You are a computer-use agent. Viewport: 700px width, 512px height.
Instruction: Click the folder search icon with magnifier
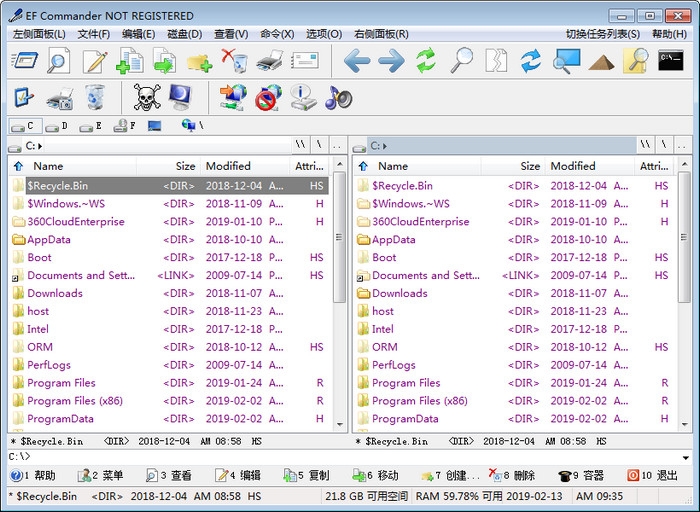click(x=636, y=60)
